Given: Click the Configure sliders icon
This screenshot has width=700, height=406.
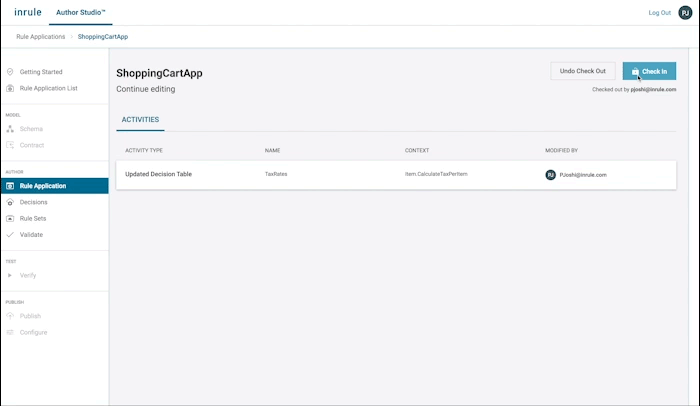Looking at the screenshot, I should [x=10, y=332].
